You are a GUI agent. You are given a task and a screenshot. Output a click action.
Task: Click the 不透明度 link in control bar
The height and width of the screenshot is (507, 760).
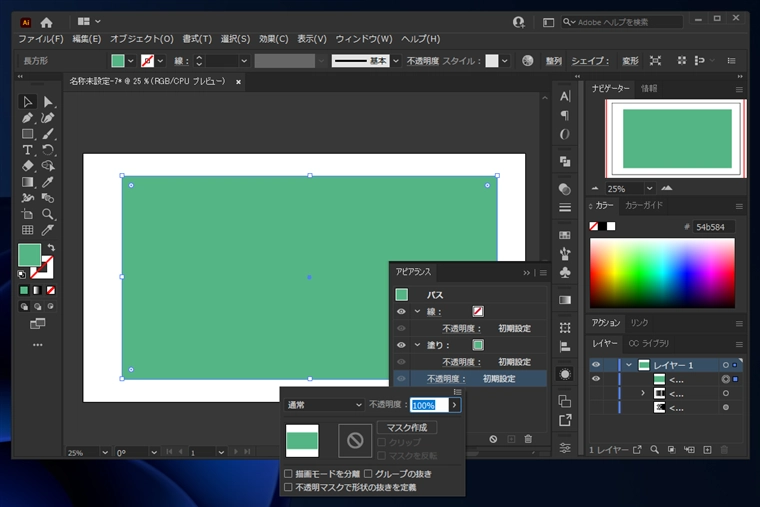point(422,61)
